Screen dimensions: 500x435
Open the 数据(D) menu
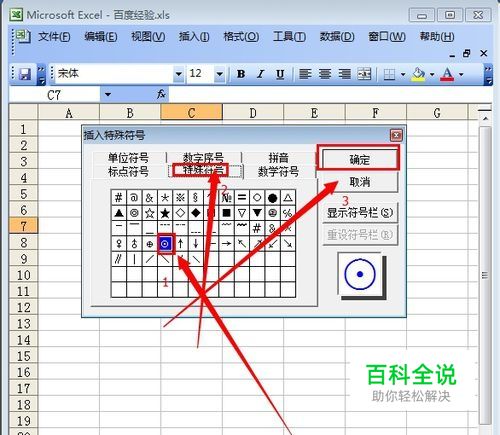(x=337, y=36)
